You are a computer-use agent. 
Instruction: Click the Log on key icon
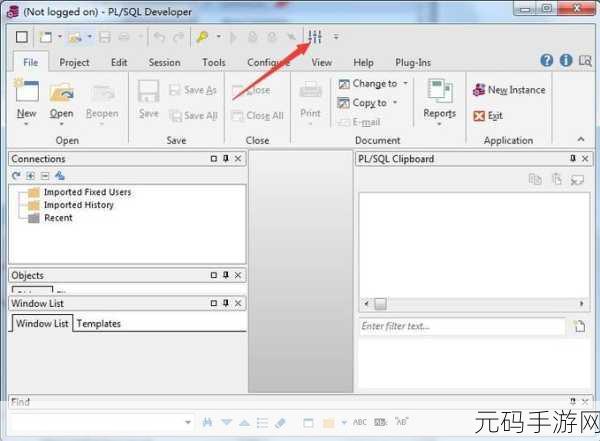tap(202, 37)
